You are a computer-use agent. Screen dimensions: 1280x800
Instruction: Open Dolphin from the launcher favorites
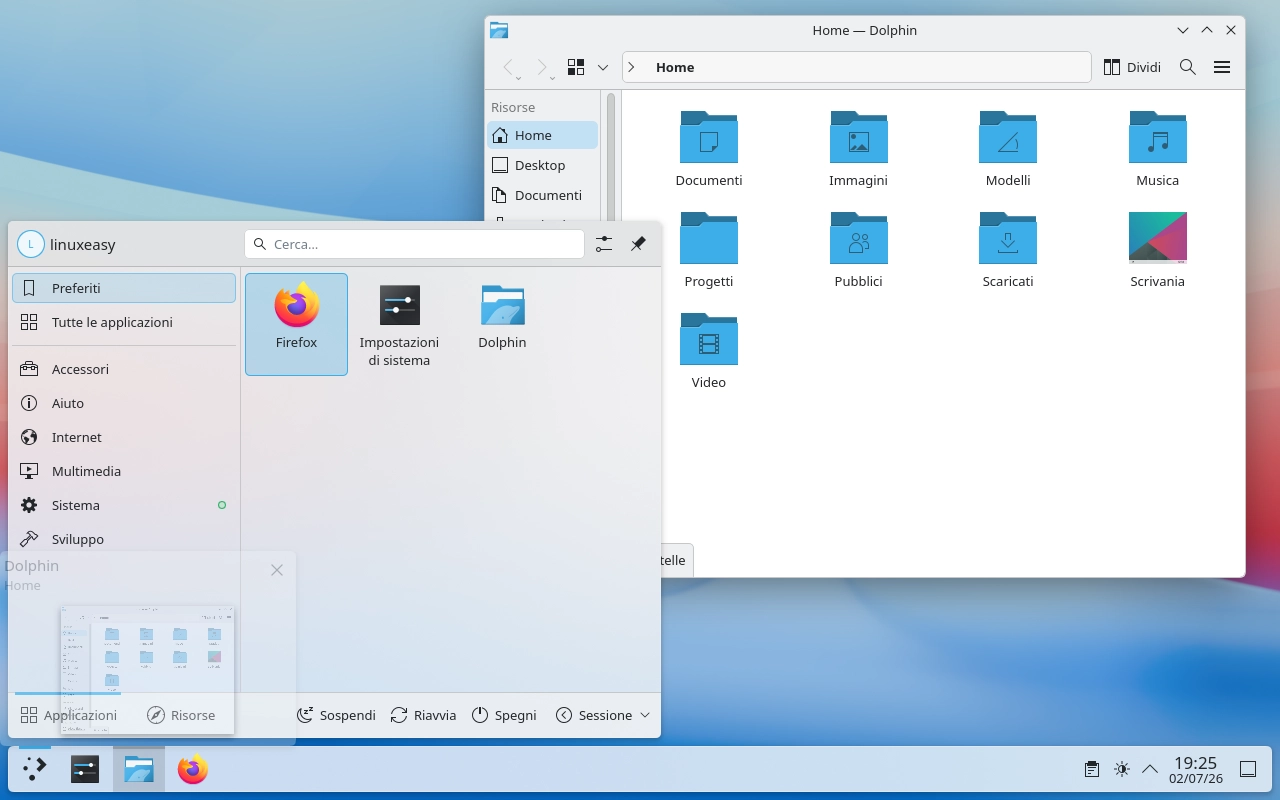pos(502,324)
